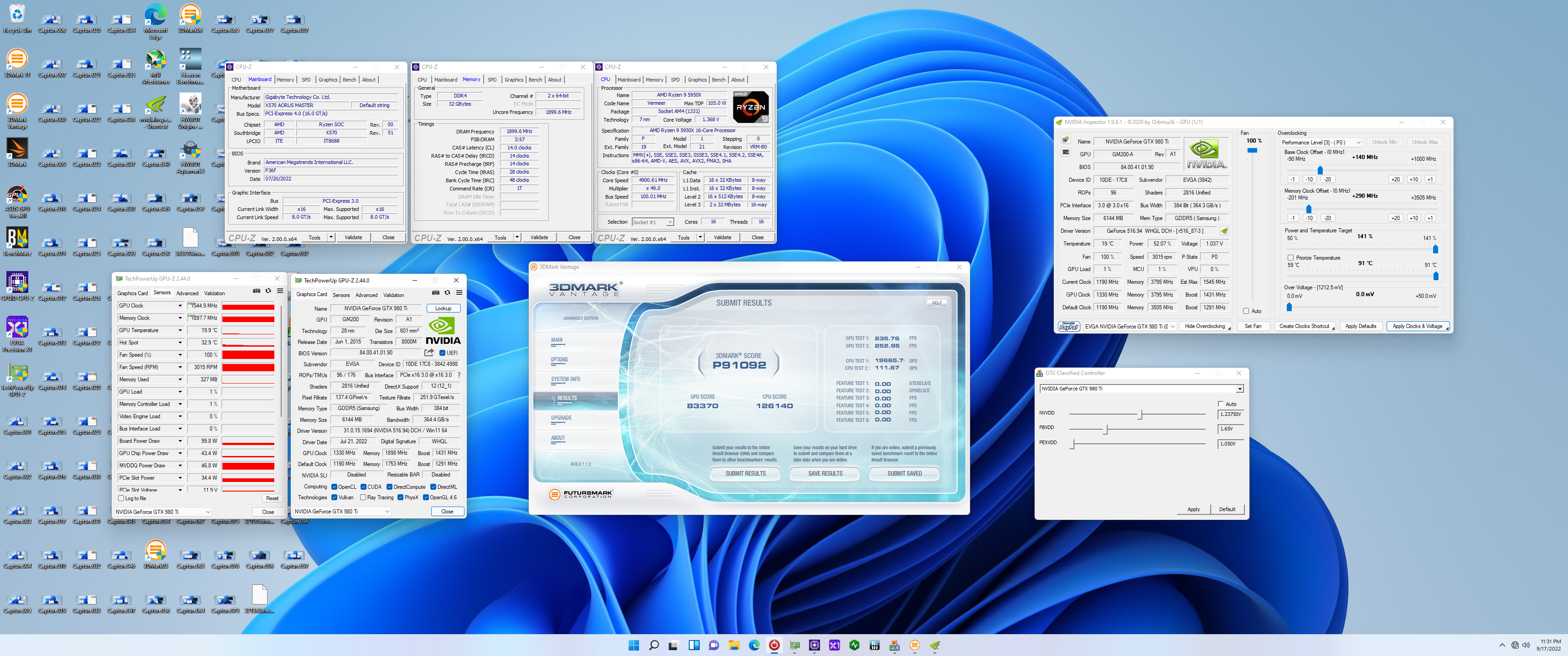Toggle the UEFI checkbox in GPU-Z
The image size is (1568, 656).
tap(442, 353)
